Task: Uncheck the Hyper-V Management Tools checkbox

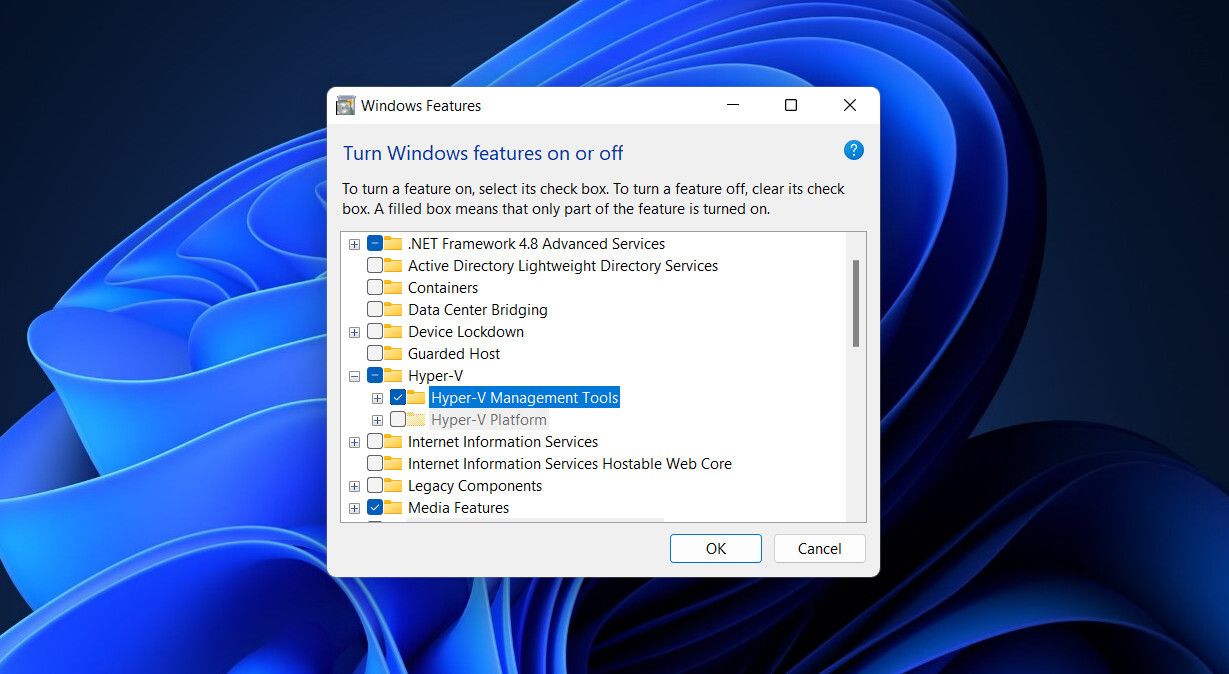Action: pos(397,397)
